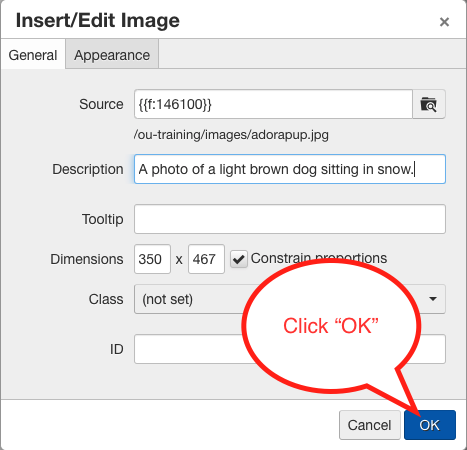Viewport: 467px width, 450px height.
Task: Cancel the image dialog
Action: click(370, 425)
